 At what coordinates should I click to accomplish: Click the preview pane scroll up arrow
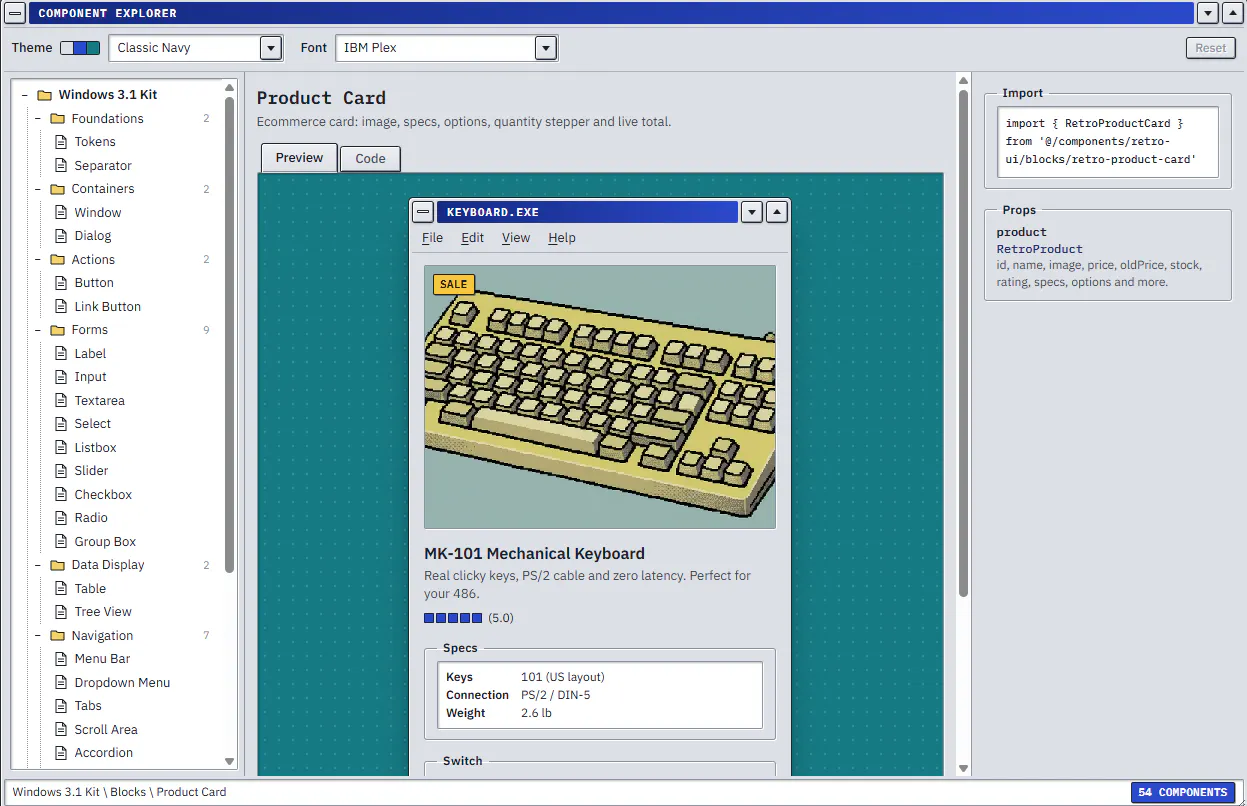point(963,81)
